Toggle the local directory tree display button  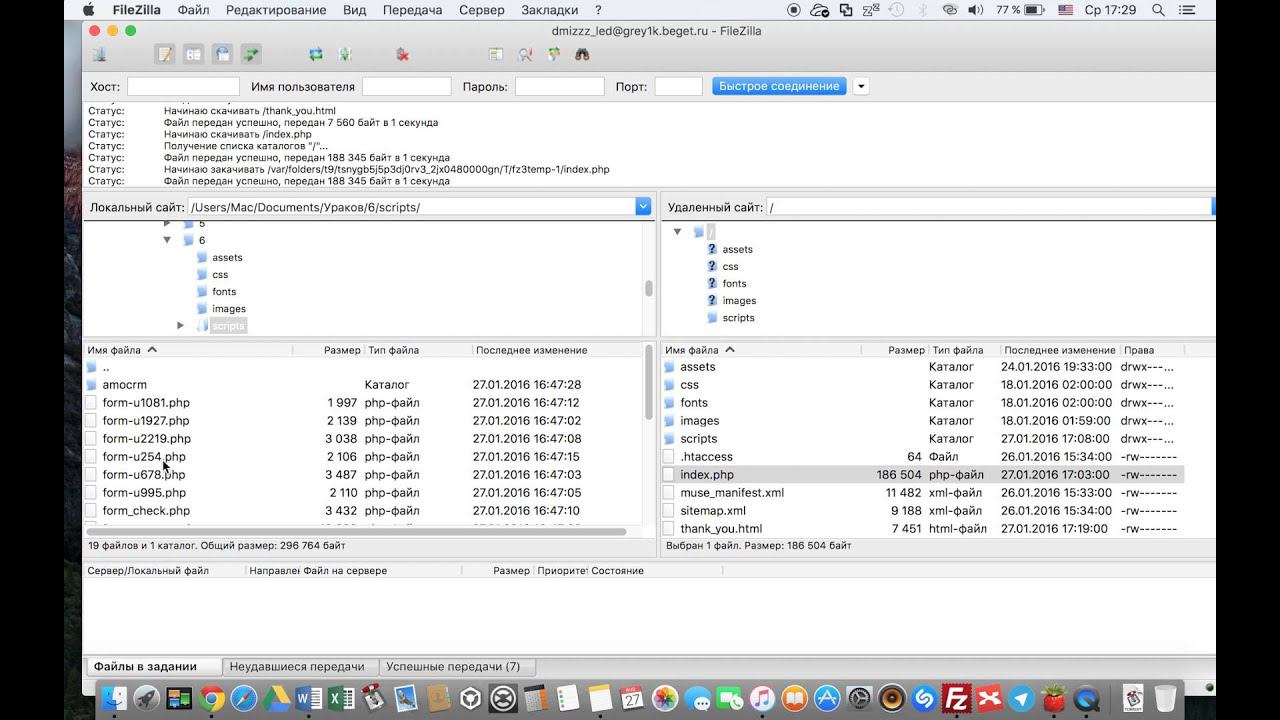click(x=194, y=55)
